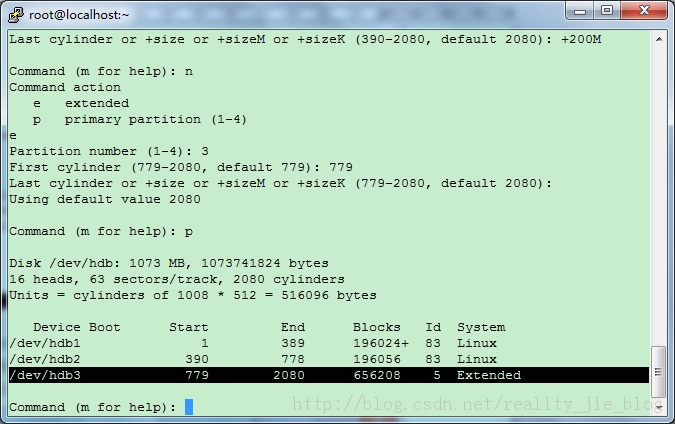Viewport: 675px width, 424px height.
Task: Click the End value 389
Action: click(293, 343)
